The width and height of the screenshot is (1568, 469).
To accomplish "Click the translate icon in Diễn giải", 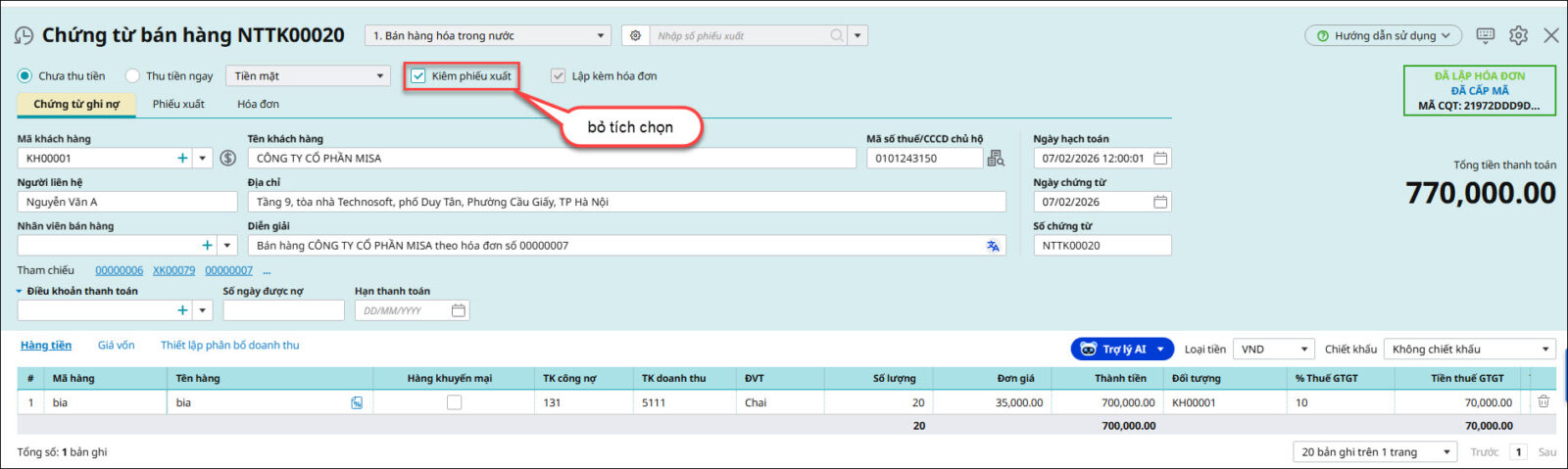I will coord(993,246).
